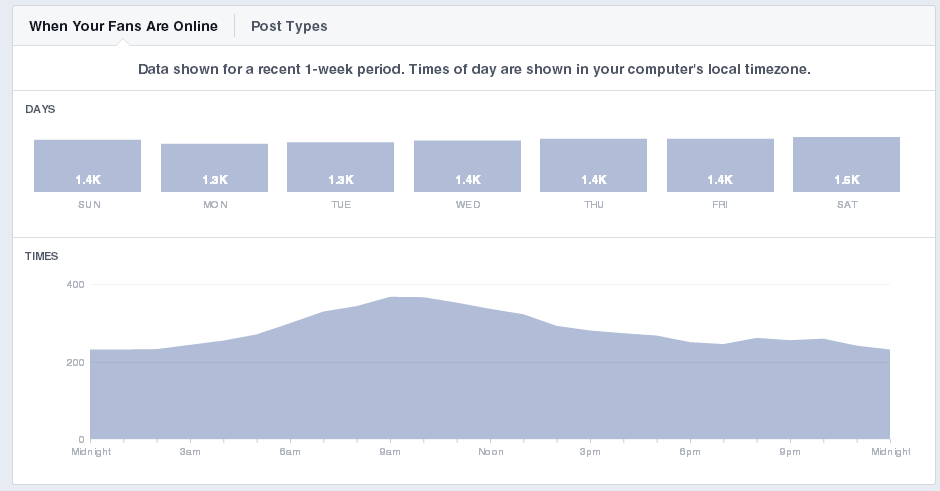This screenshot has width=940, height=491.
Task: Click the 6am time axis label
Action: pos(290,452)
